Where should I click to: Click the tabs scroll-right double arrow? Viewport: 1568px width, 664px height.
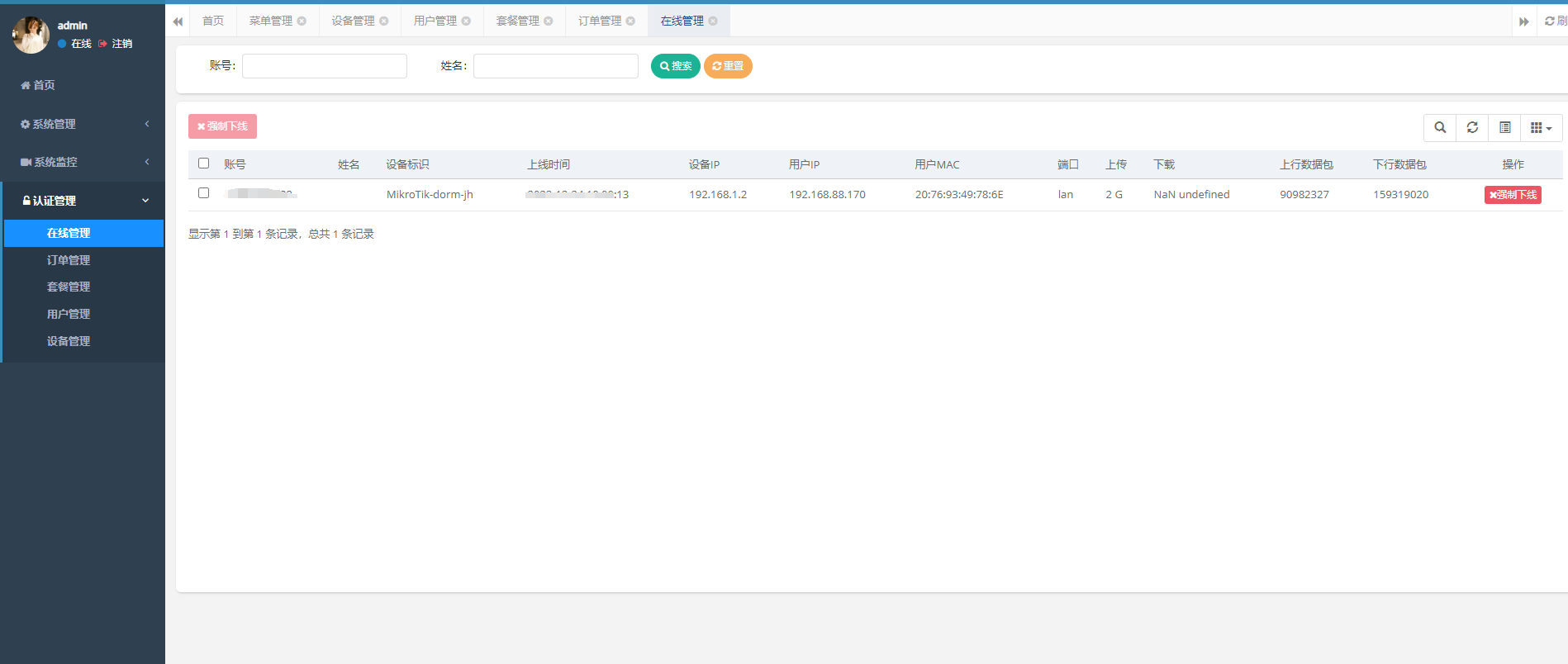click(x=1524, y=21)
